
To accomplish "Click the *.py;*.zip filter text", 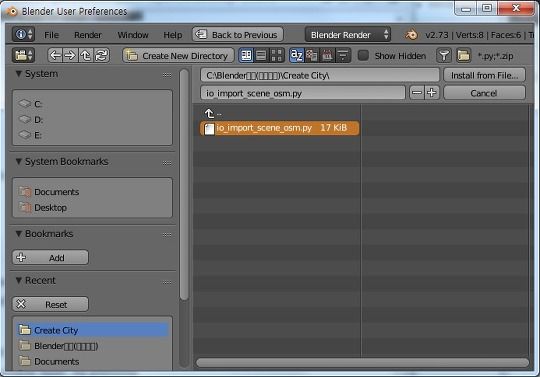I will tap(496, 56).
